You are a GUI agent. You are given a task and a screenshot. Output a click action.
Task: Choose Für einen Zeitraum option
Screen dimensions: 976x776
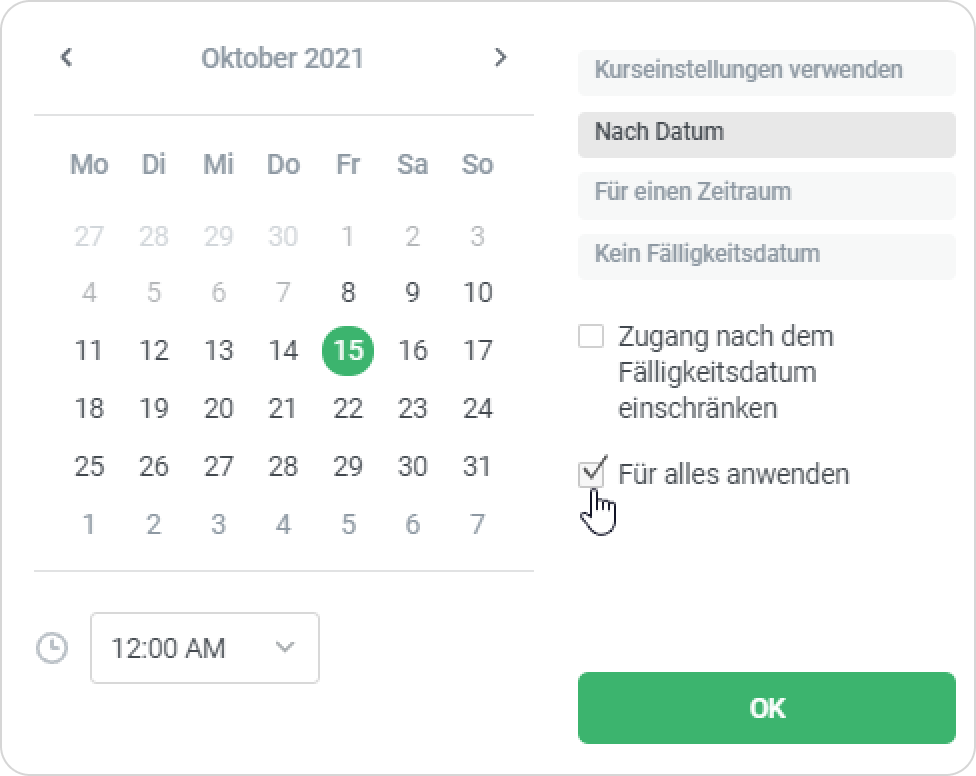tap(766, 192)
